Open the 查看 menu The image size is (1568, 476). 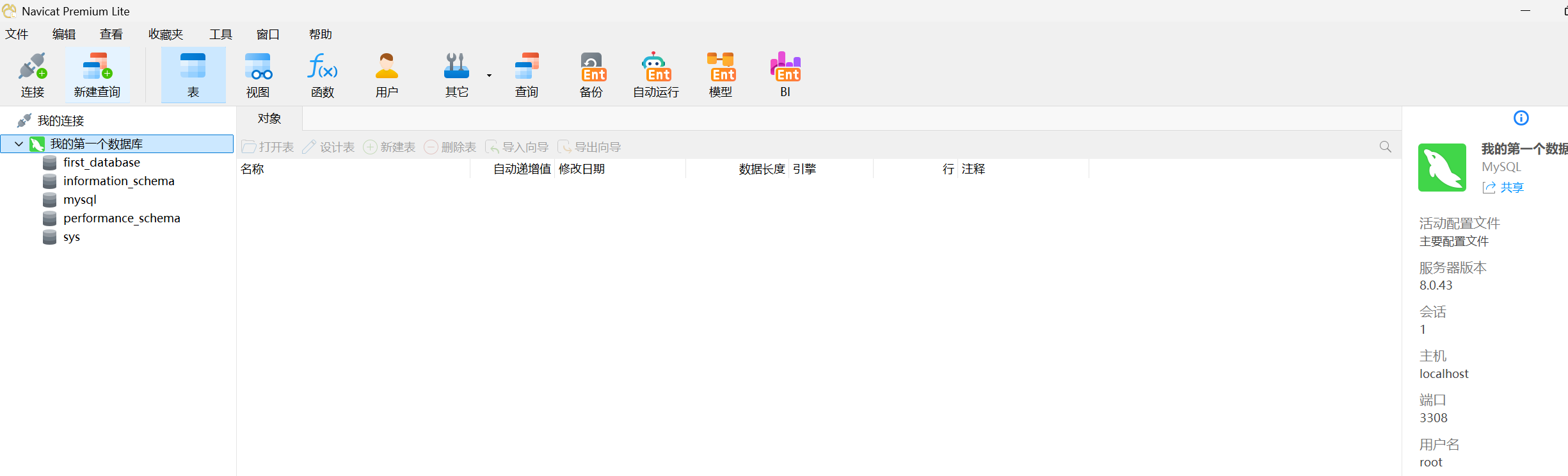[x=111, y=34]
